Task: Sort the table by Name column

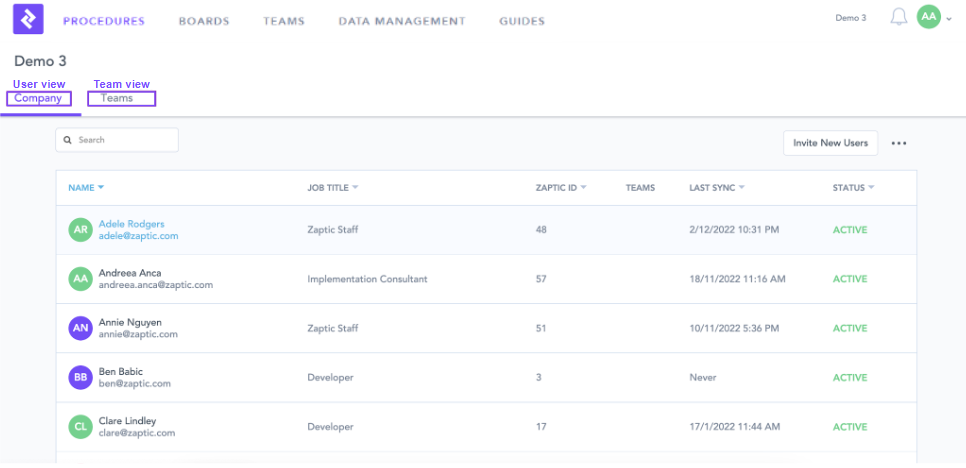Action: 86,188
